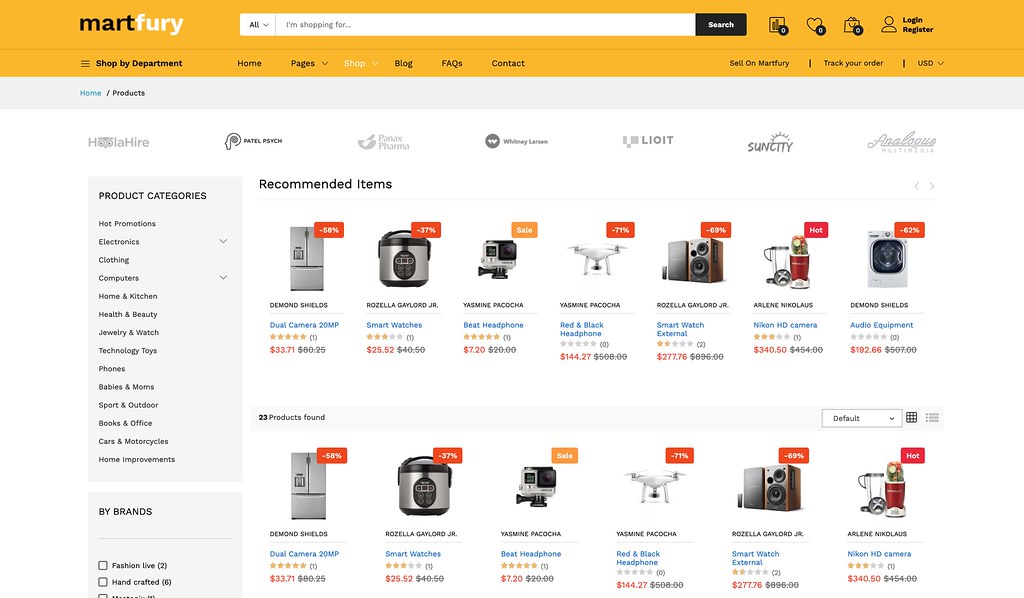The image size is (1024, 598).
Task: Open the Default sorting dropdown
Action: 862,418
